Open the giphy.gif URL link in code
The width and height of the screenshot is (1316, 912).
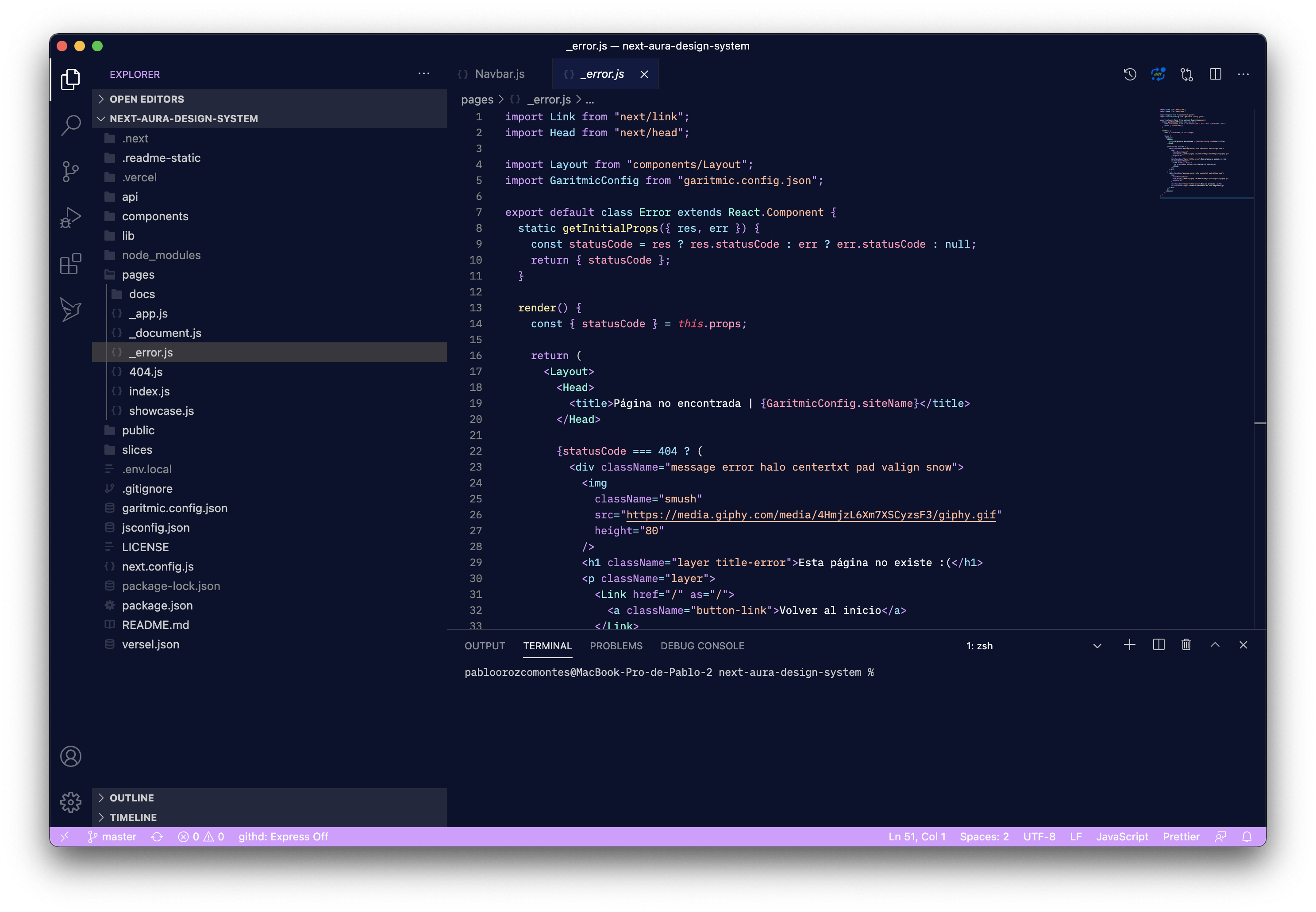click(811, 515)
